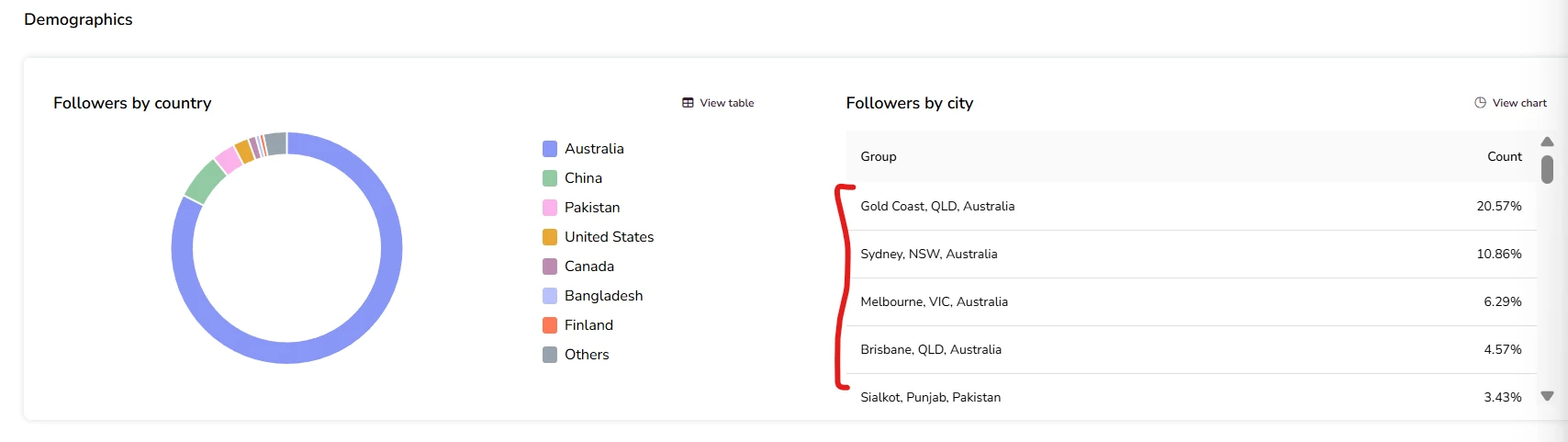This screenshot has width=1568, height=442.
Task: Click the city table scrollbar thumb
Action: [x=1547, y=169]
